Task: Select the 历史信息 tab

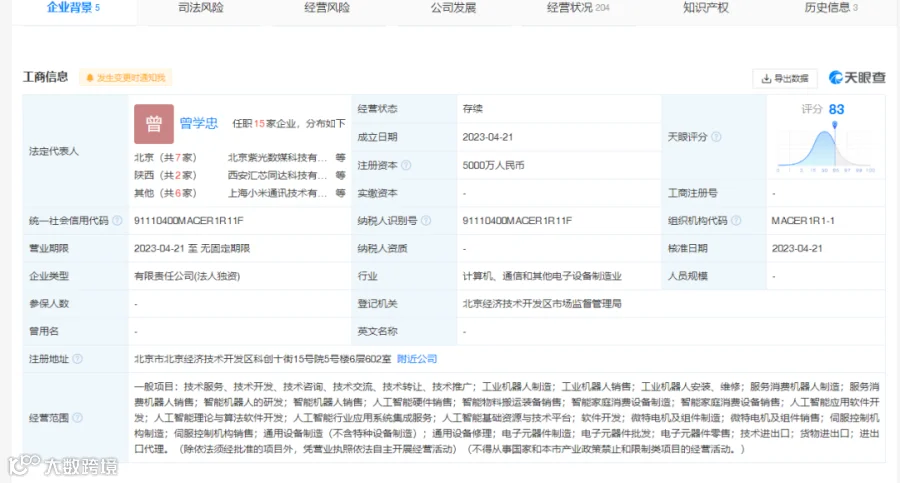Action: click(x=831, y=8)
